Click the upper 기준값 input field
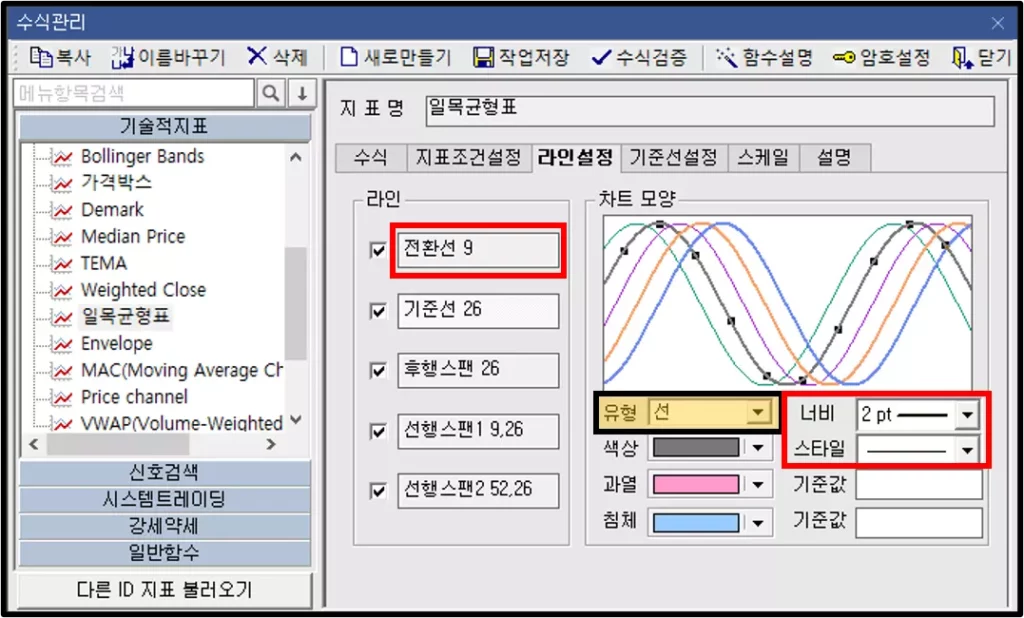The width and height of the screenshot is (1024, 618). point(919,485)
